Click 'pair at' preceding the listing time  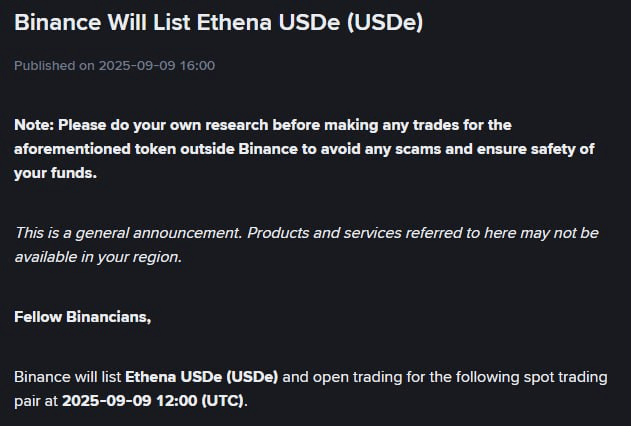click(x=36, y=401)
